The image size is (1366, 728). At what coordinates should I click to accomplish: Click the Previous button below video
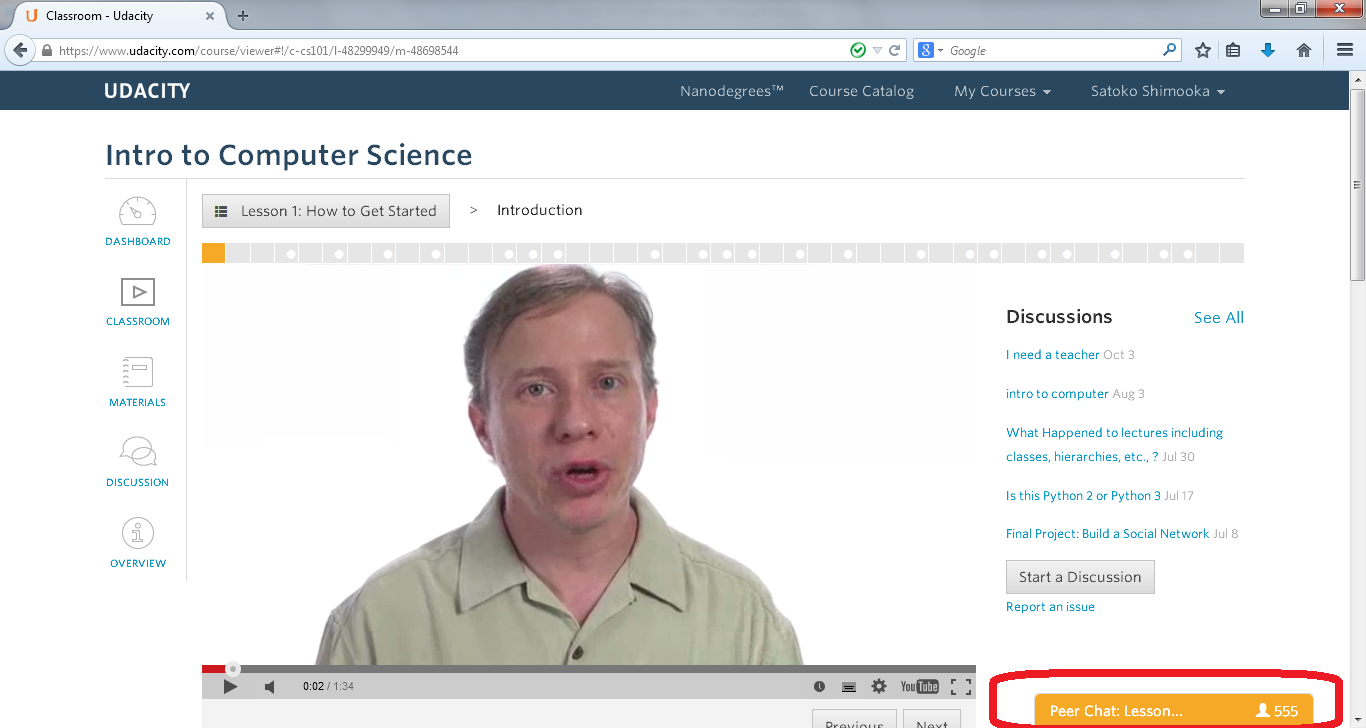point(853,719)
